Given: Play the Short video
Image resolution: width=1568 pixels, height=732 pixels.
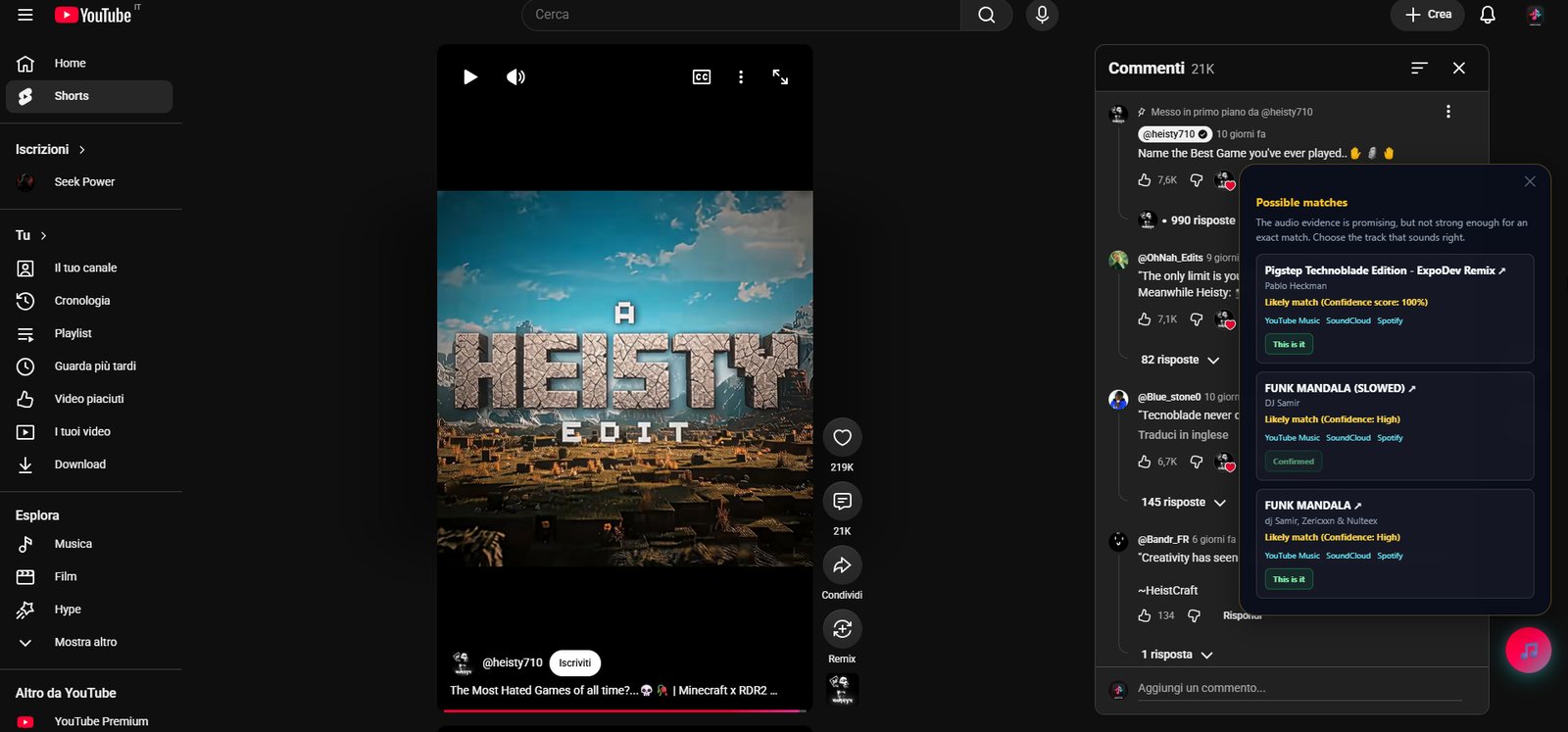Looking at the screenshot, I should (470, 76).
